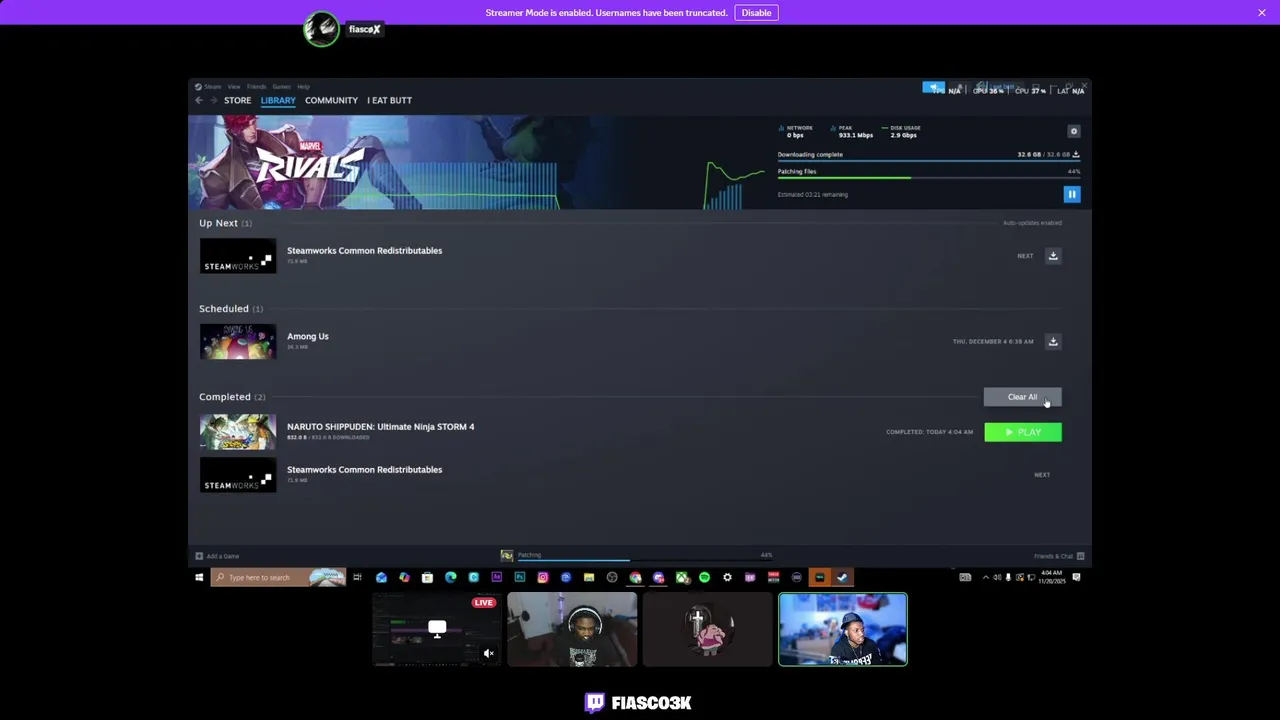Select the LIVE screen share tile
Screen dimensions: 1280x720
point(436,629)
